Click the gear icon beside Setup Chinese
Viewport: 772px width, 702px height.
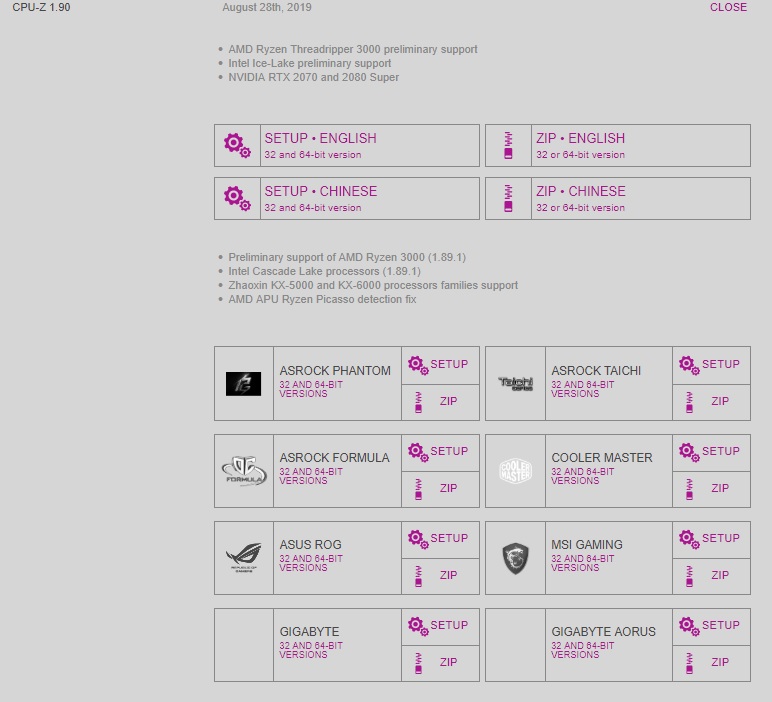[x=237, y=198]
